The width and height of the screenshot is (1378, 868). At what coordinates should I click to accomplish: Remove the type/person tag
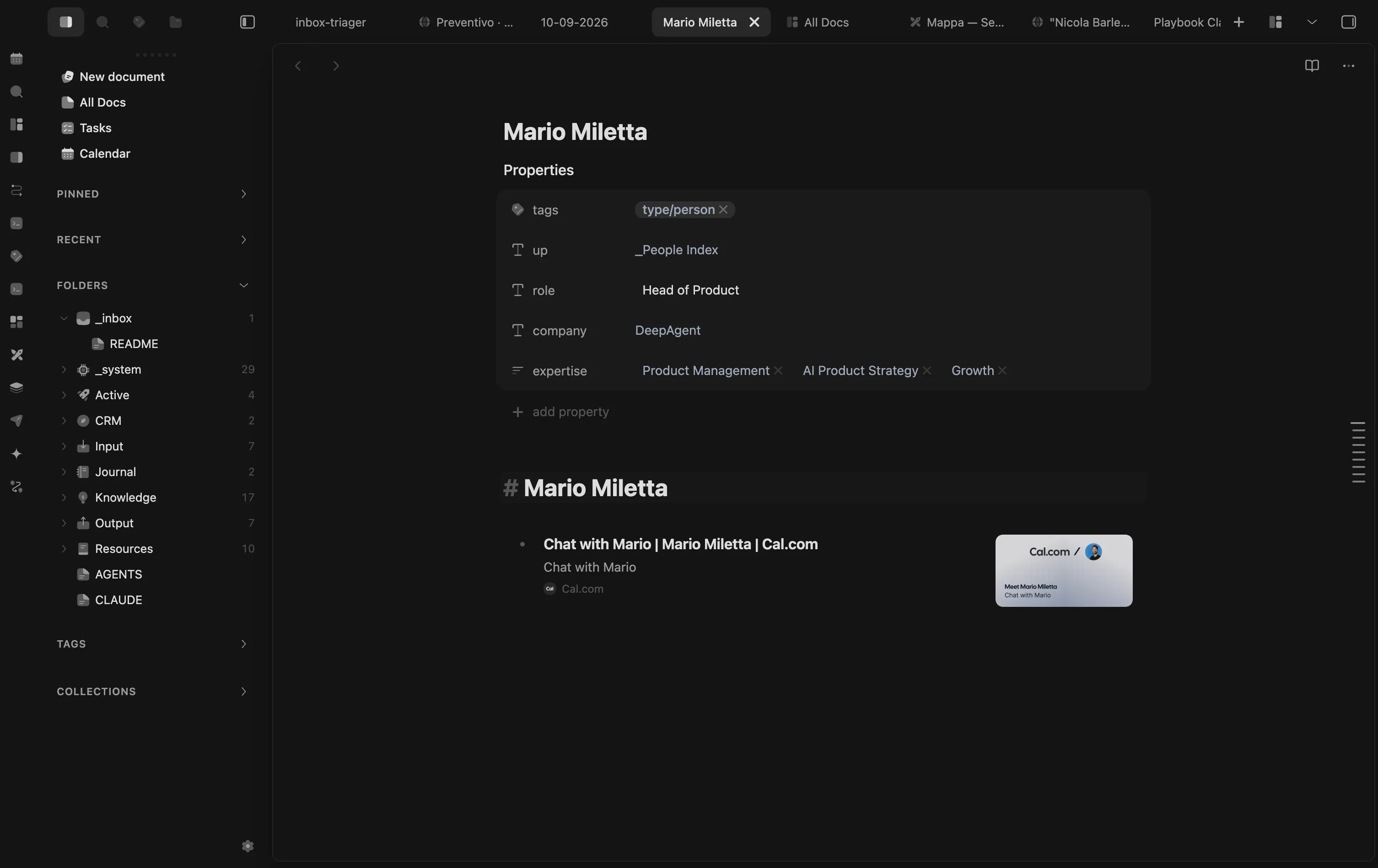(x=723, y=209)
